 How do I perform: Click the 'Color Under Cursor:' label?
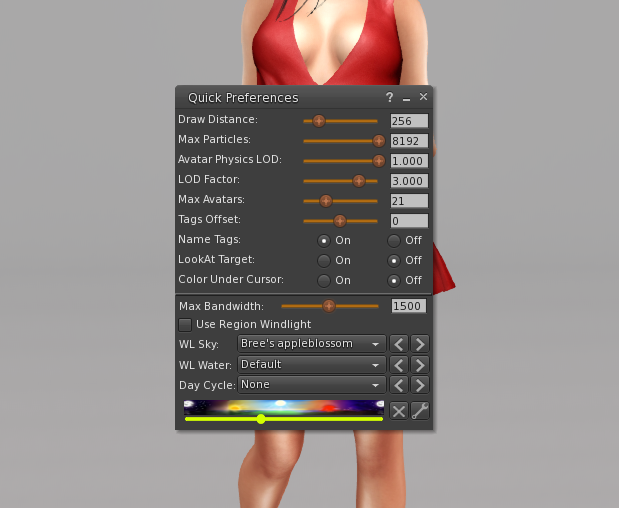(231, 279)
